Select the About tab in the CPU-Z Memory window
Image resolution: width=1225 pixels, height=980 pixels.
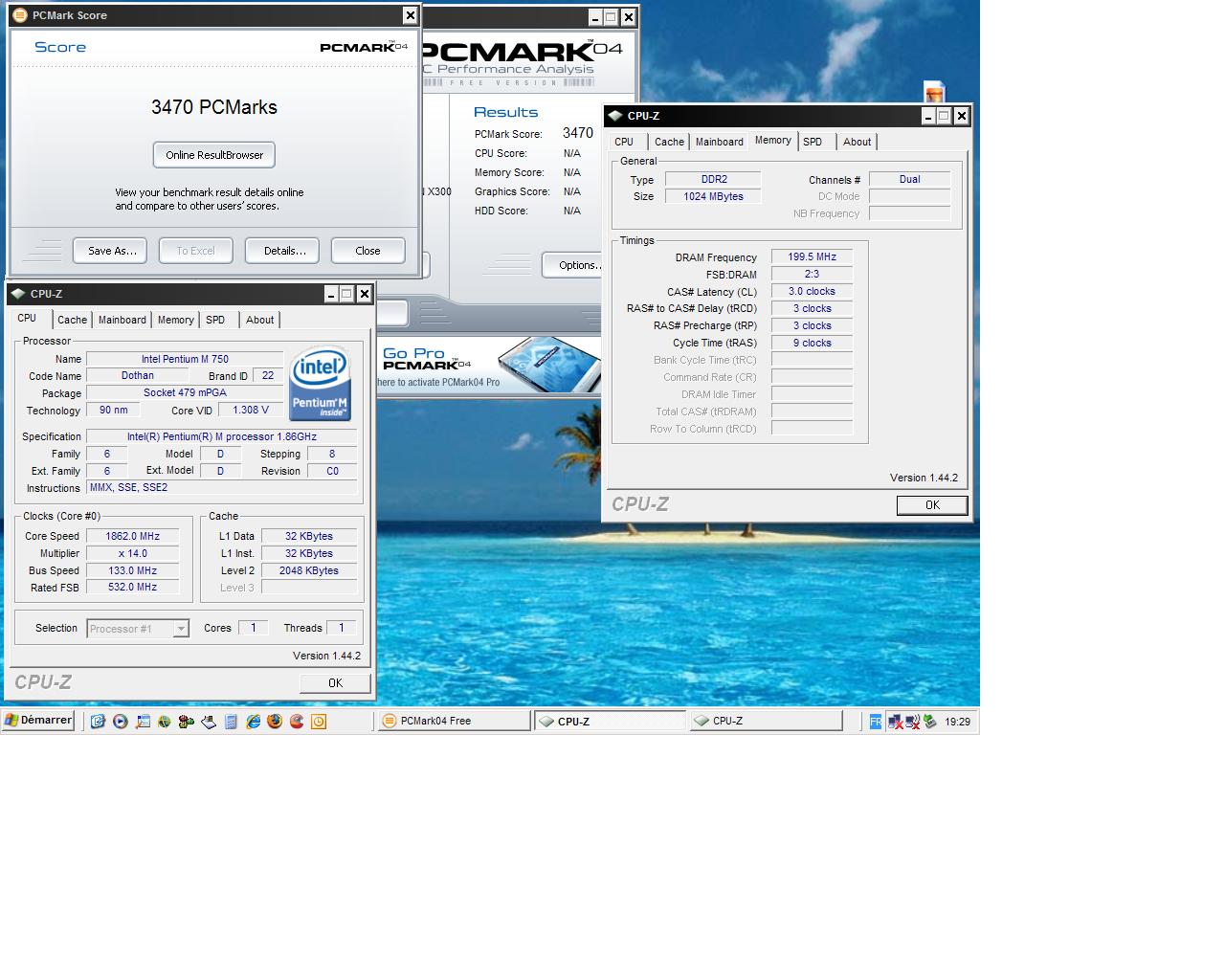click(857, 142)
